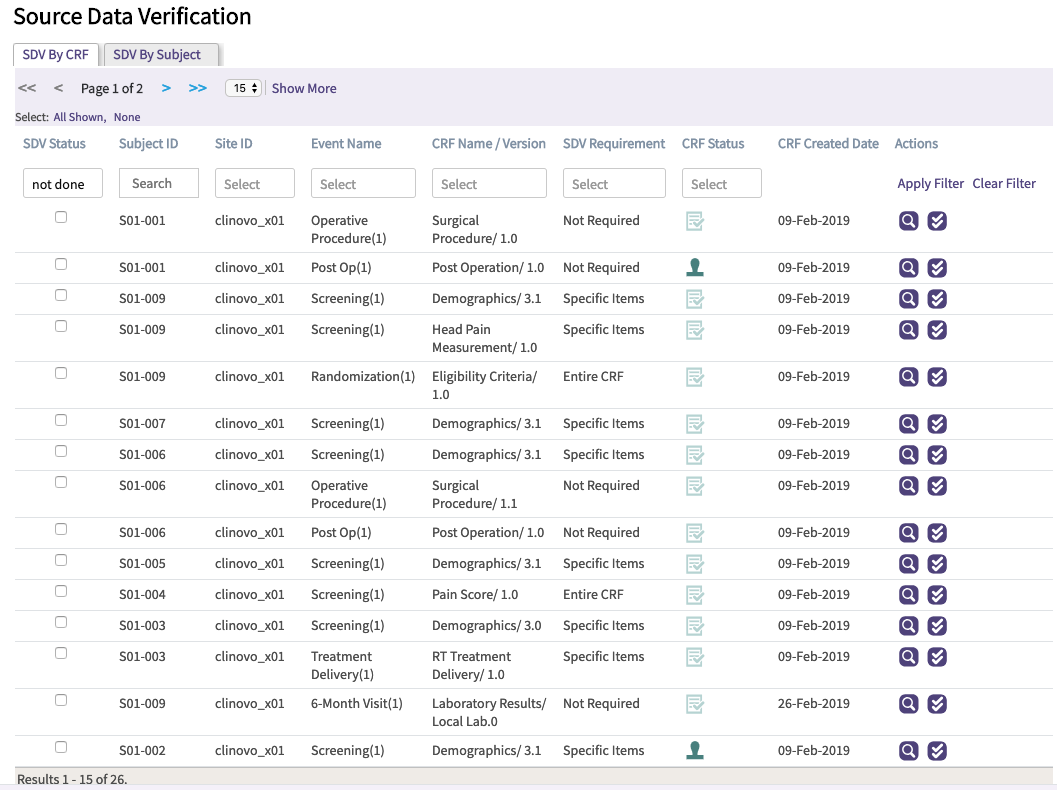Click the SDV checkmark icon in Pain Score row
This screenshot has height=790, width=1057.
[937, 595]
